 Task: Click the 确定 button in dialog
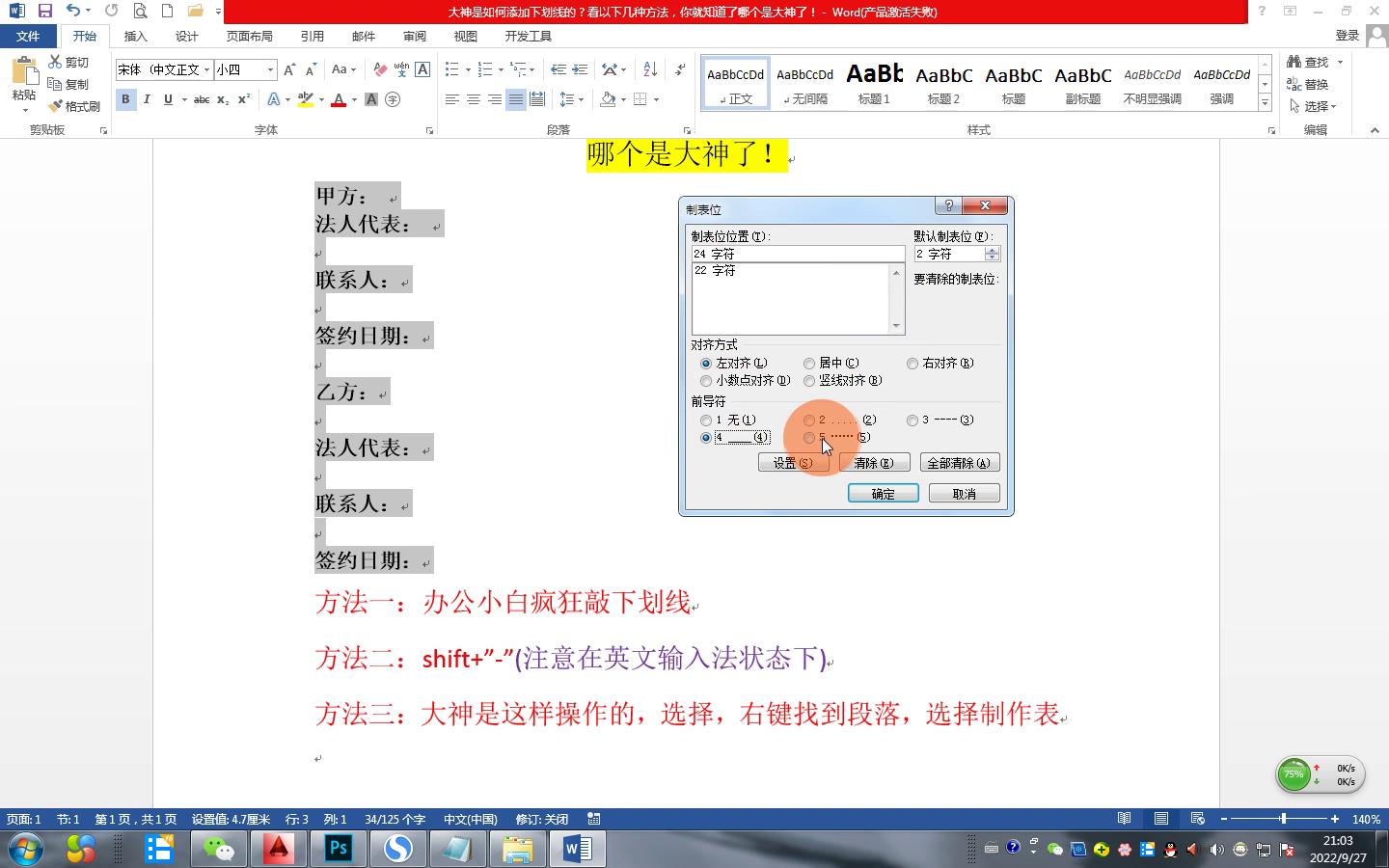coord(883,494)
